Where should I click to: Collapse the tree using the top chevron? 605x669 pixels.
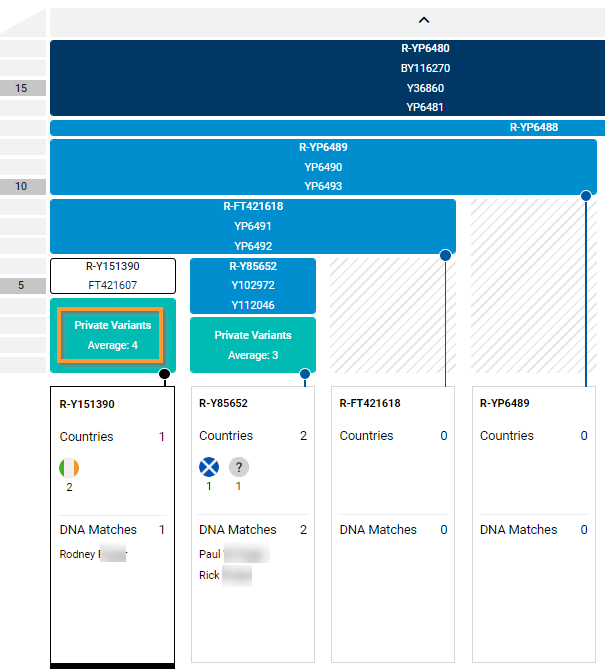(423, 20)
